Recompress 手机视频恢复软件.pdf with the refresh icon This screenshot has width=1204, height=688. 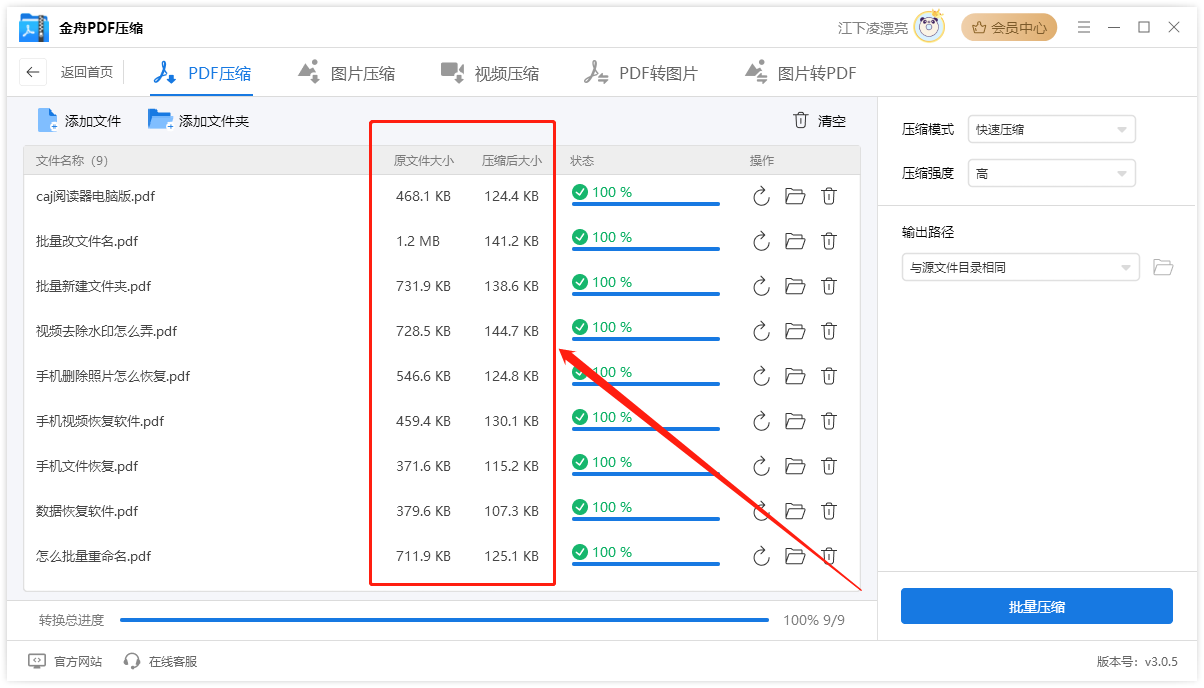[x=761, y=422]
